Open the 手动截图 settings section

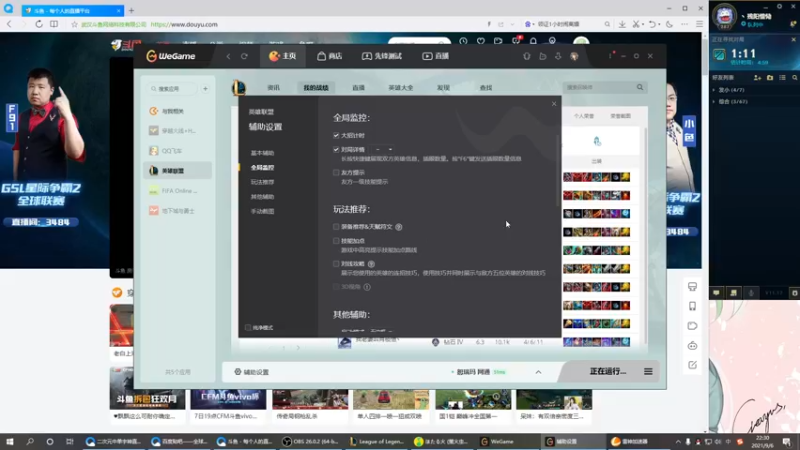point(262,211)
